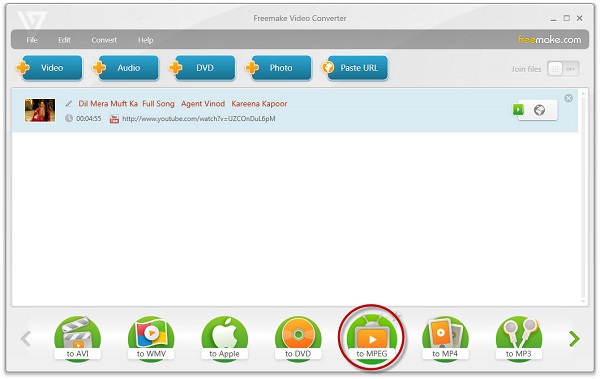The image size is (600, 379).
Task: Show previous output formats with left arrow
Action: [26, 339]
